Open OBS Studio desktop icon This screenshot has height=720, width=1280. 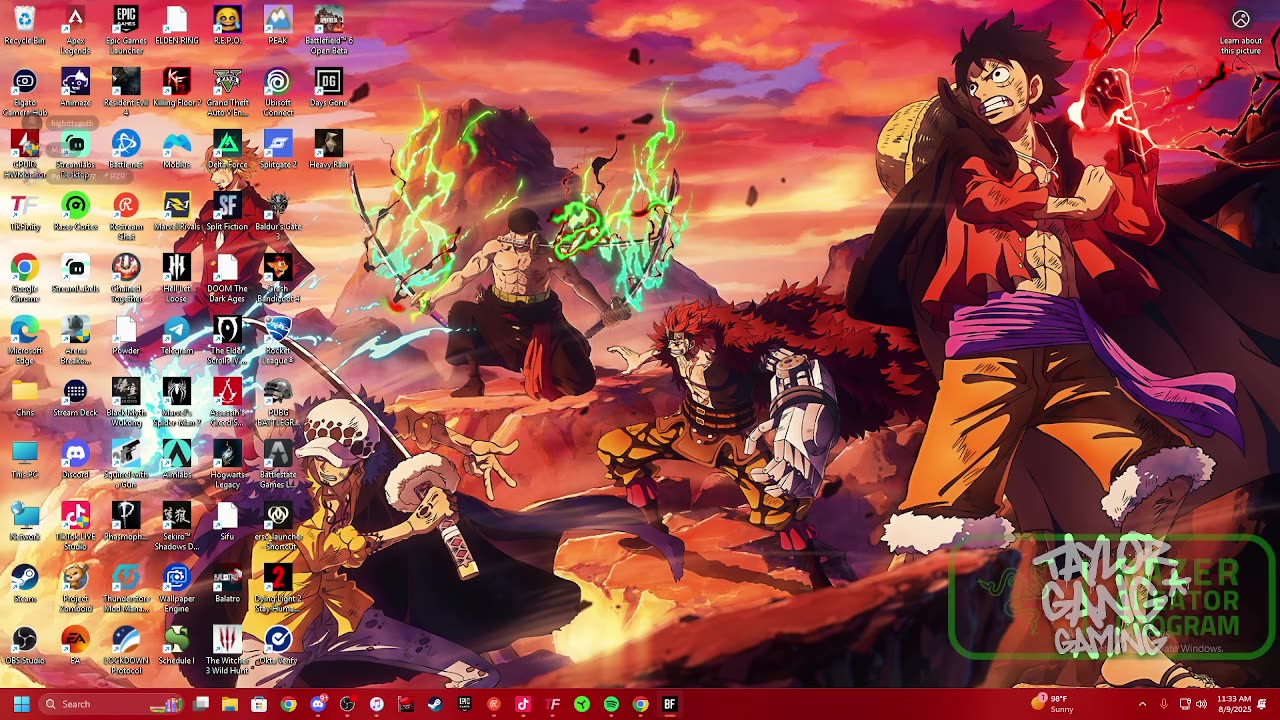[24, 647]
